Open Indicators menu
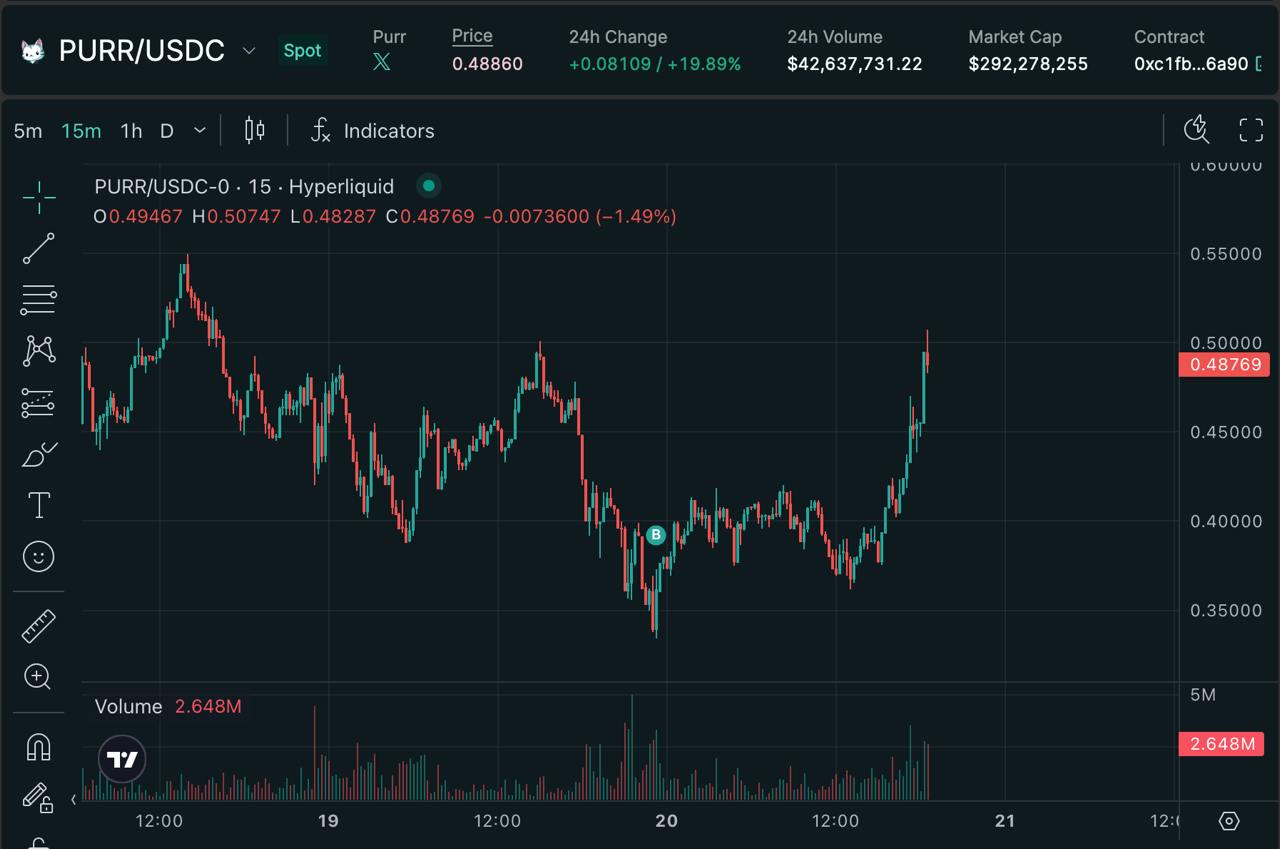 coord(372,131)
